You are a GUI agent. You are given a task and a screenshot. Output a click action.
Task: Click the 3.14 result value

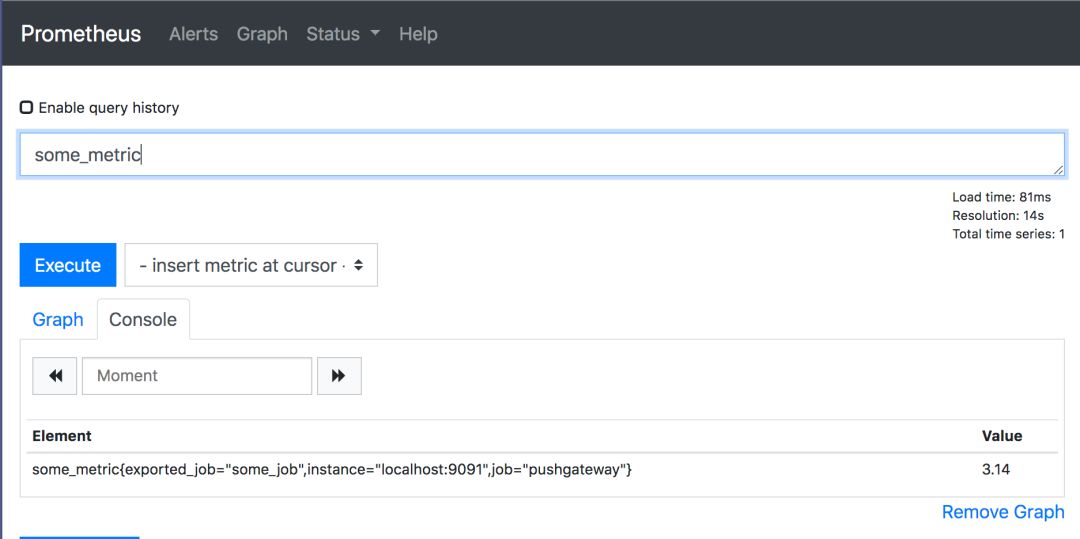[x=996, y=469]
